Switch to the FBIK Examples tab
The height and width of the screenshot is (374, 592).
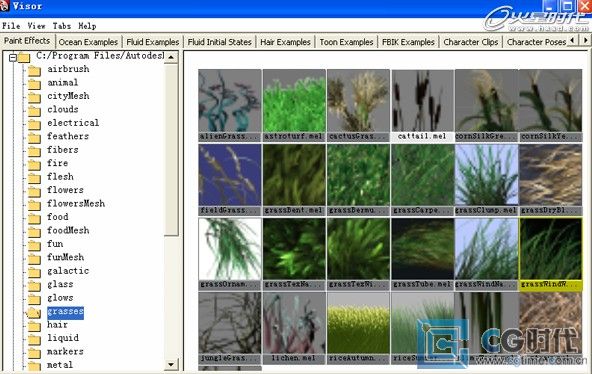[408, 42]
